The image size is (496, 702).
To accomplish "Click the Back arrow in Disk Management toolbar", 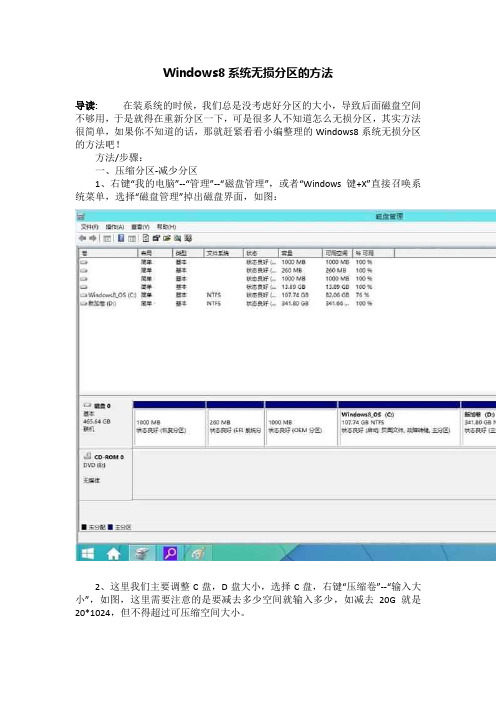I will point(82,238).
